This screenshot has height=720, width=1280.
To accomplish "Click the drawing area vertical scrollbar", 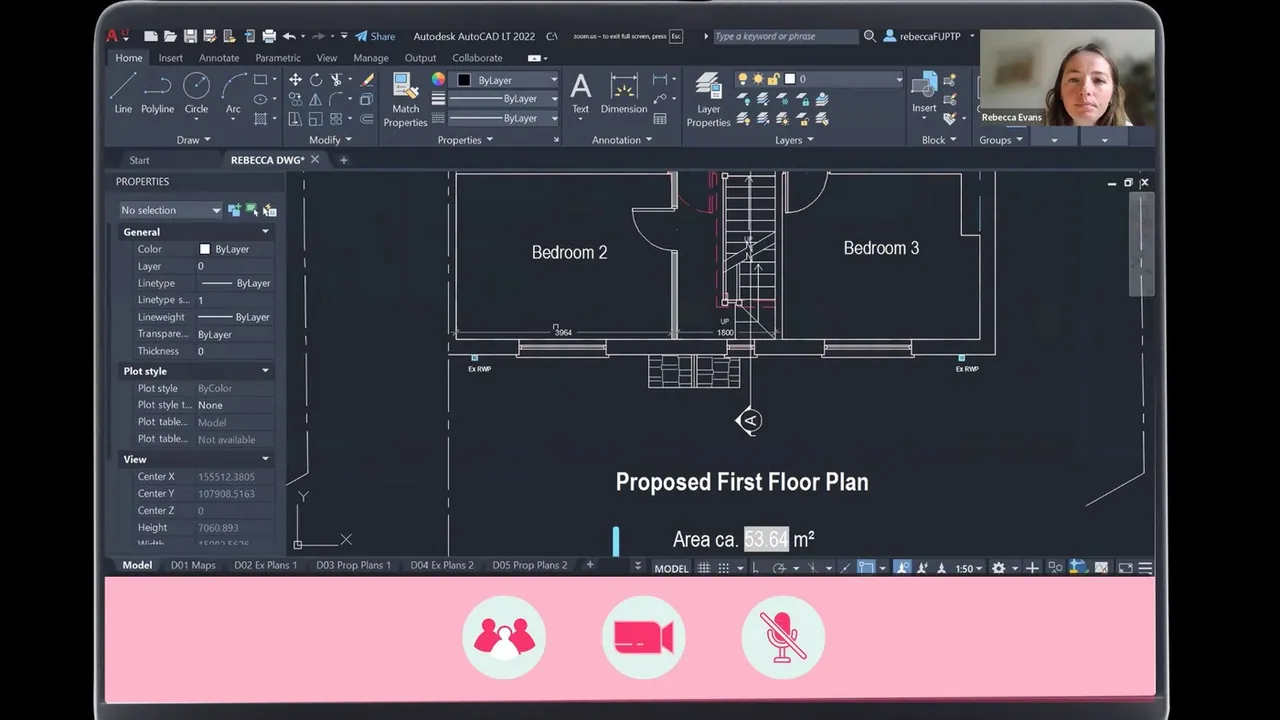I will click(1141, 243).
